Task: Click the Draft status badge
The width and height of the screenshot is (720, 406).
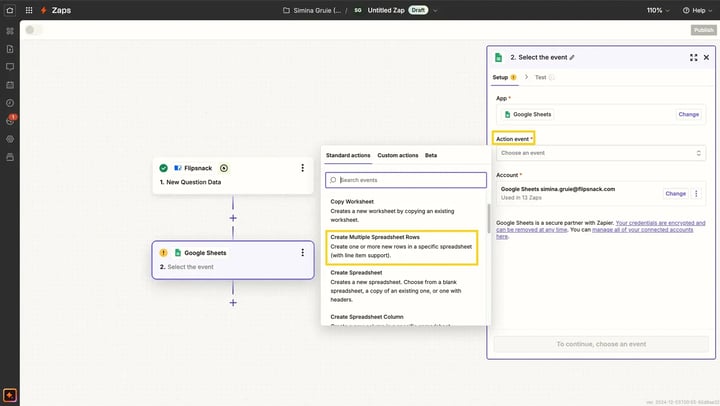Action: tap(418, 10)
